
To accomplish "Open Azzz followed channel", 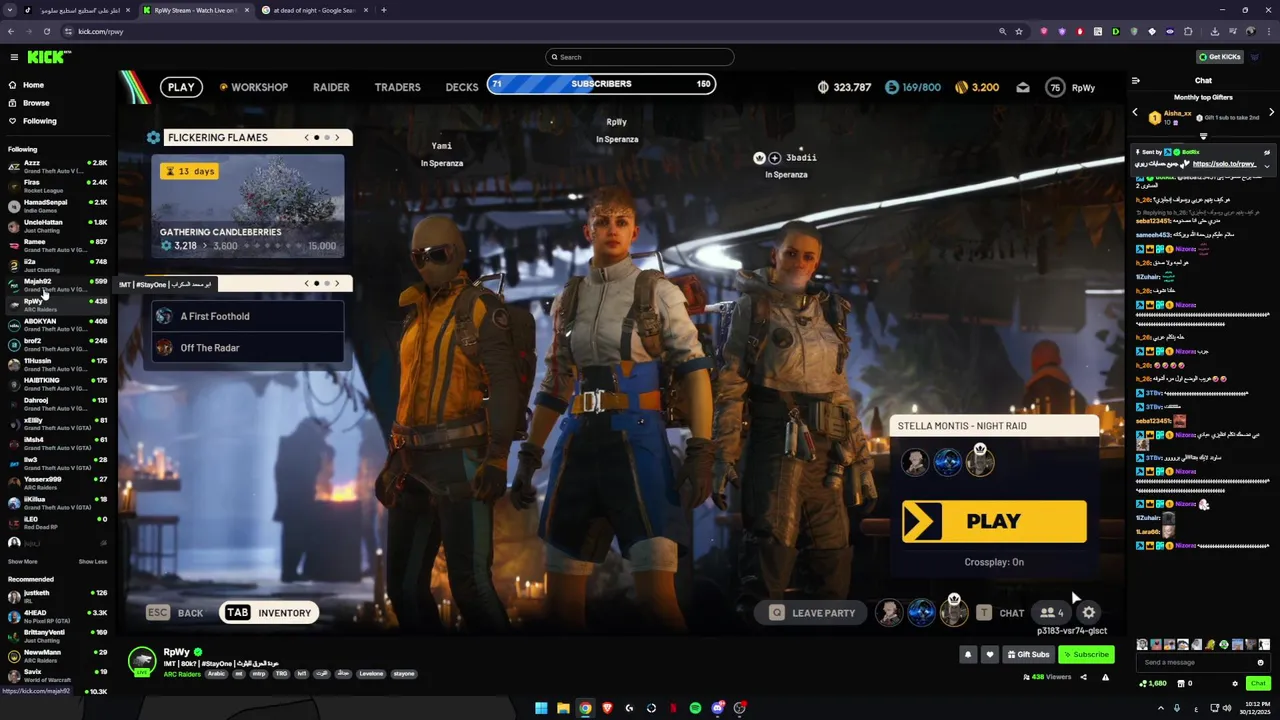I will pos(59,166).
